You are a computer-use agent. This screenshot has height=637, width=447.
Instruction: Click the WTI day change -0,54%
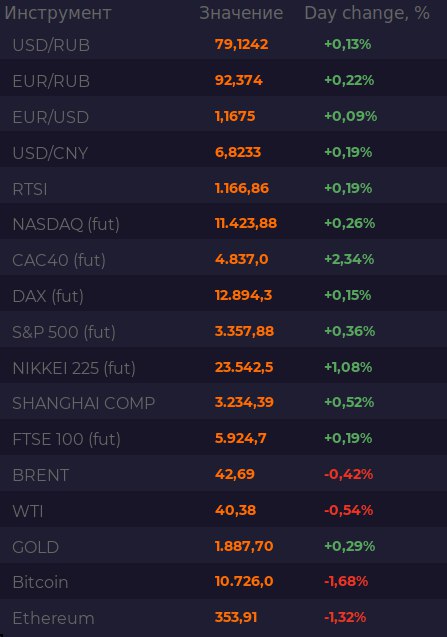(348, 510)
